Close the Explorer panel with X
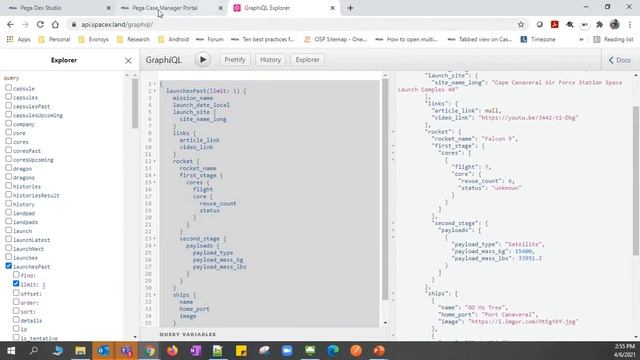 [128, 61]
